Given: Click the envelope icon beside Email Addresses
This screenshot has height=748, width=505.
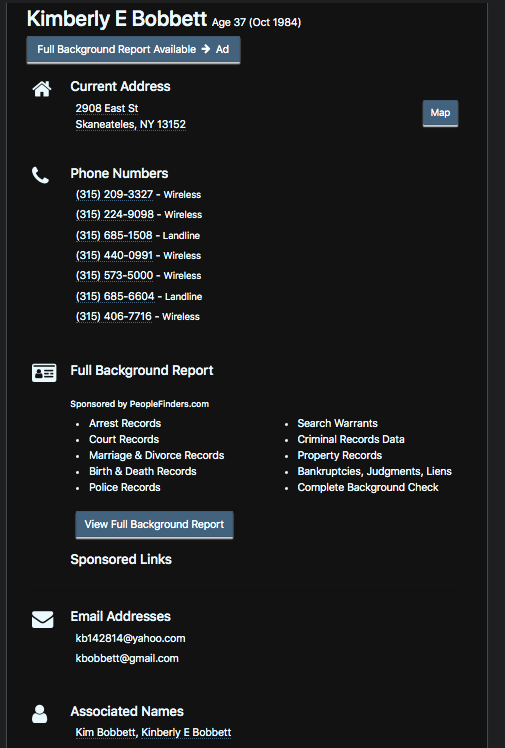Looking at the screenshot, I should click(42, 619).
